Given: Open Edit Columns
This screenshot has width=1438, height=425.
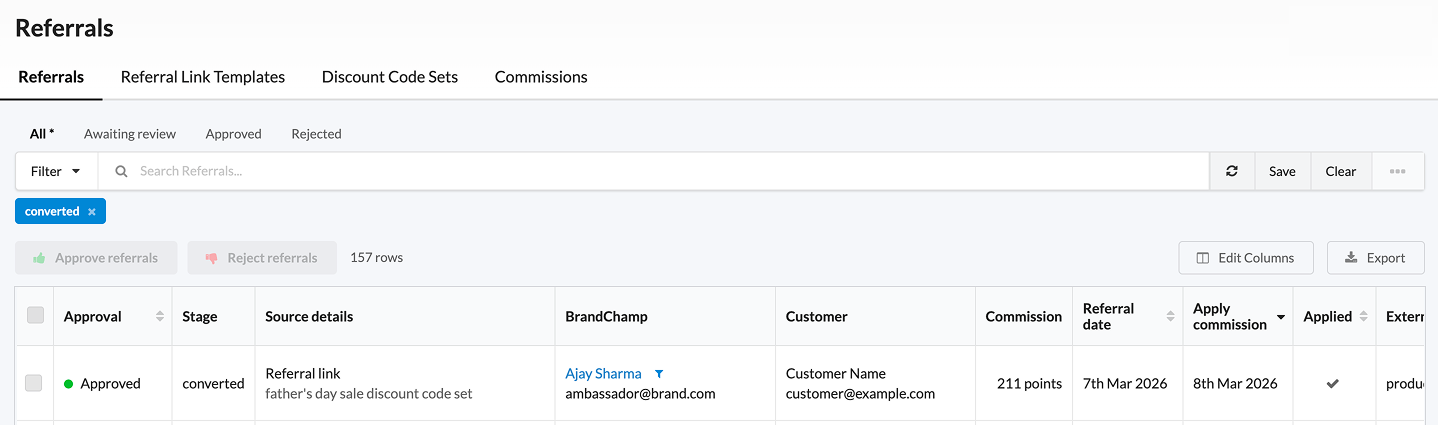Looking at the screenshot, I should (x=1245, y=258).
